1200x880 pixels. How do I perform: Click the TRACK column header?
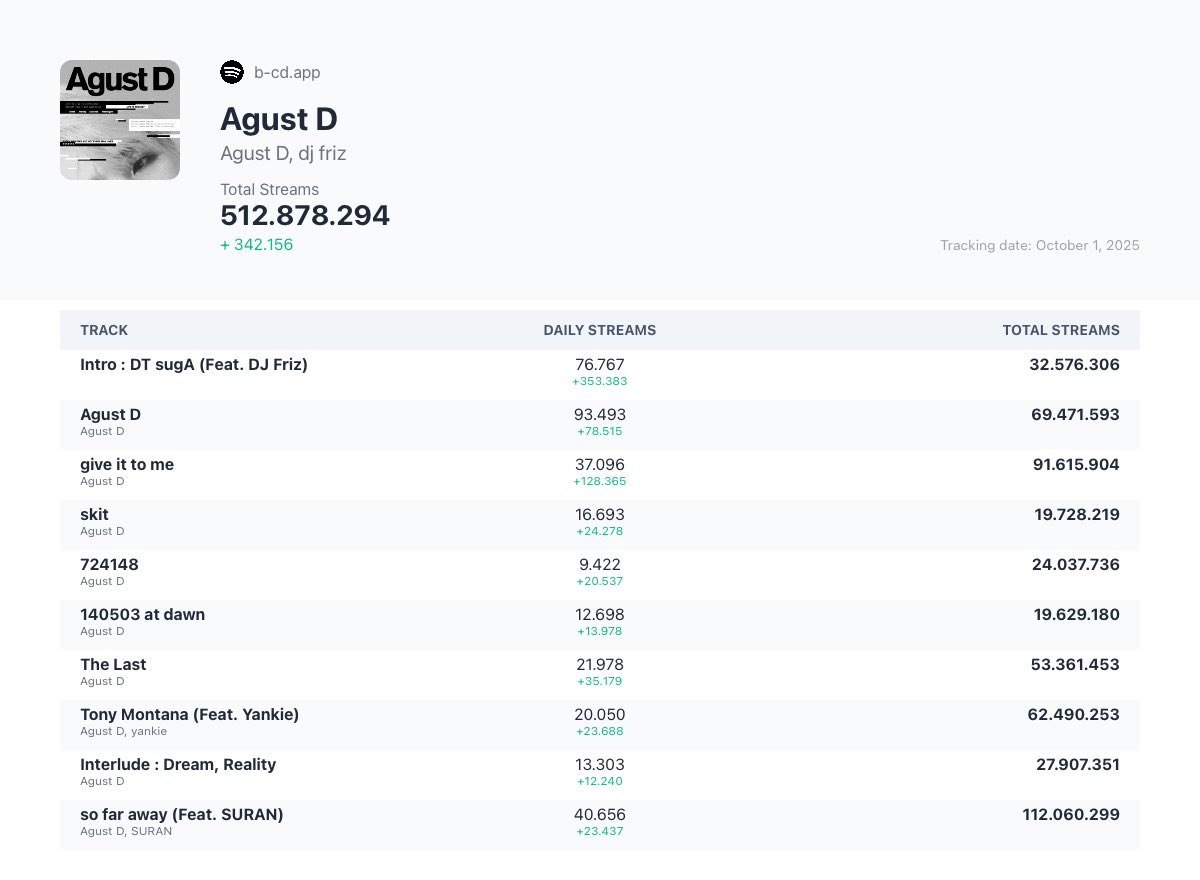pyautogui.click(x=104, y=330)
